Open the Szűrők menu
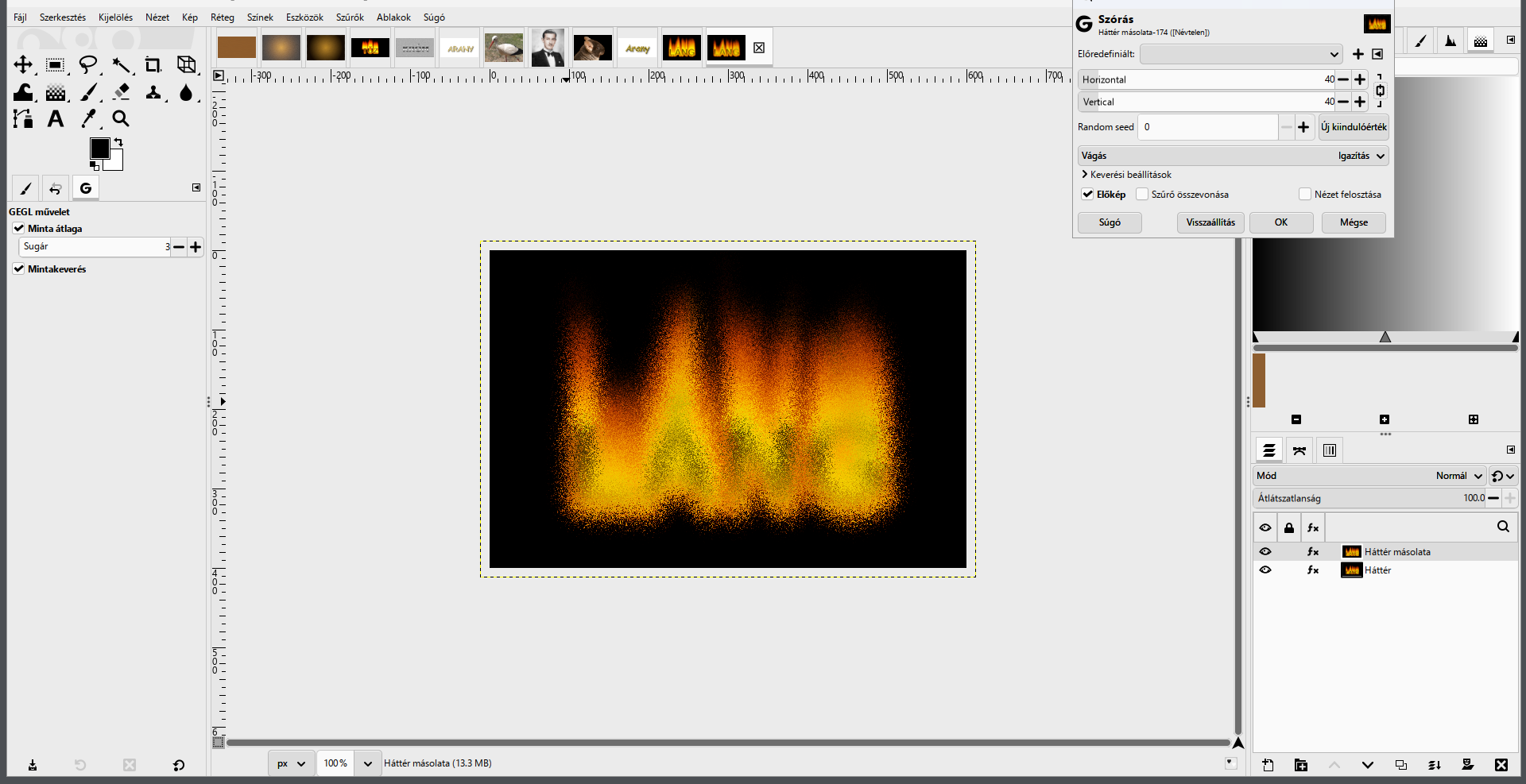1526x784 pixels. point(350,17)
